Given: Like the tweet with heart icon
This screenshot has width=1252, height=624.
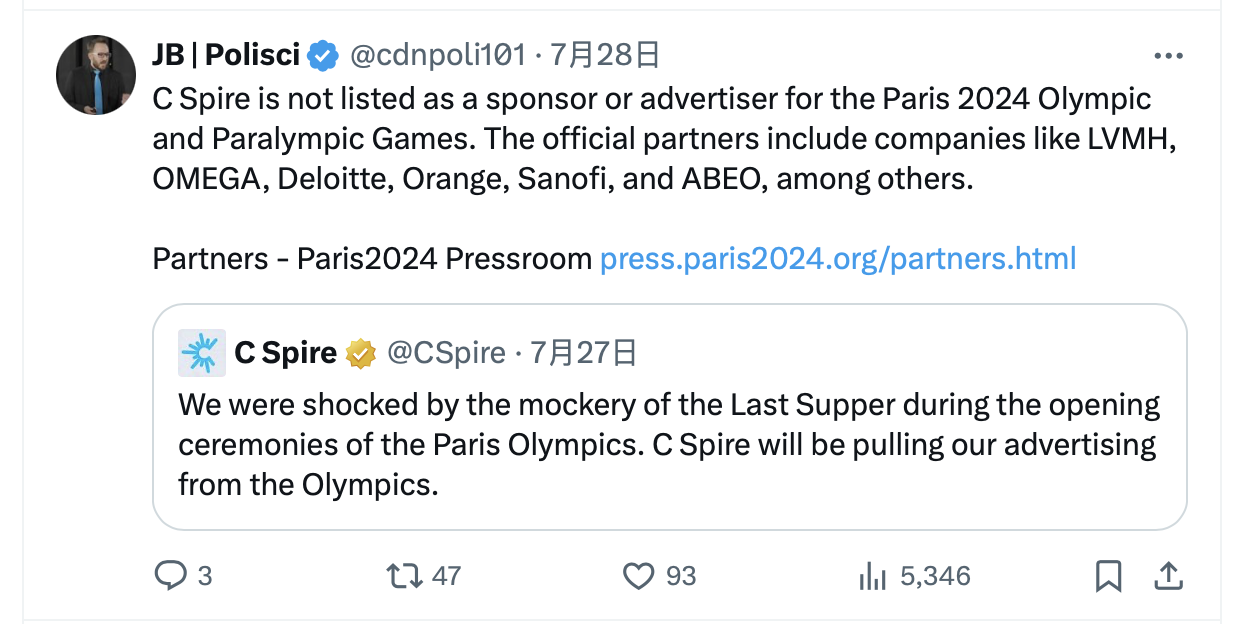Looking at the screenshot, I should (x=638, y=576).
